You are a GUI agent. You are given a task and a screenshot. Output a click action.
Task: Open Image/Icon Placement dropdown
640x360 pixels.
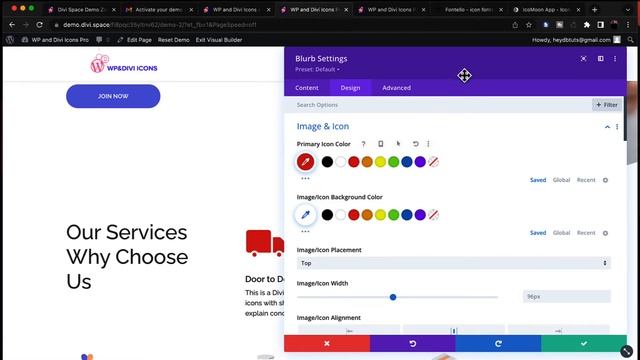[x=453, y=263]
